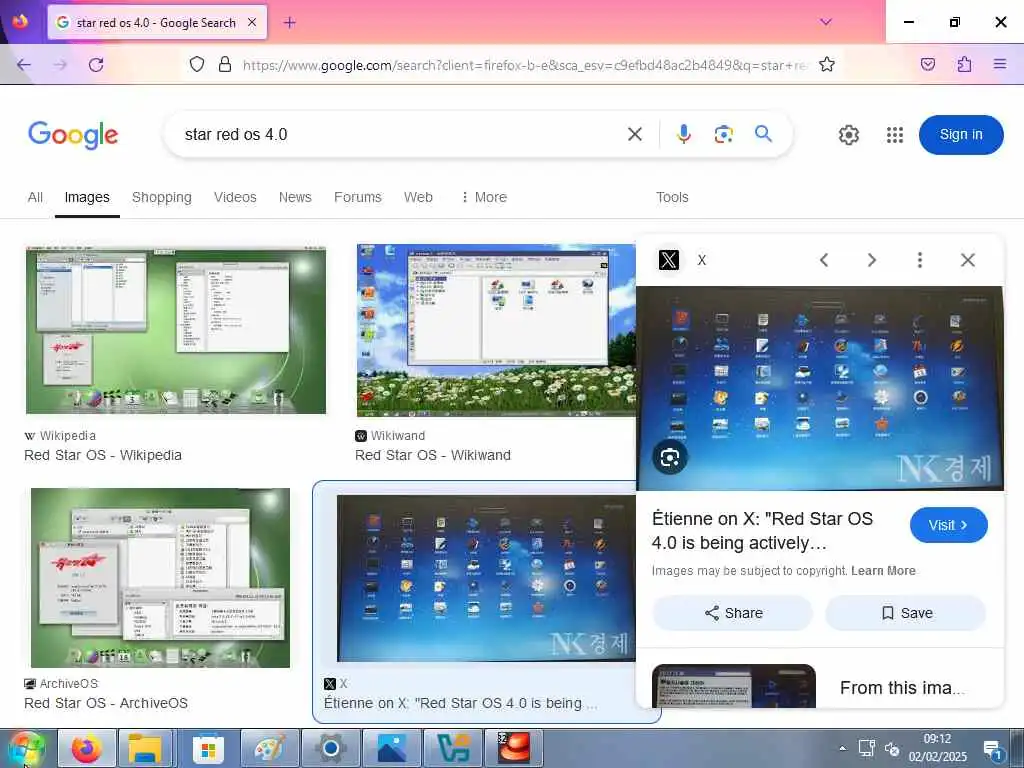Select the 'star red os 4.0 - Google Search' tab
Viewport: 1024px width, 768px height.
[157, 22]
